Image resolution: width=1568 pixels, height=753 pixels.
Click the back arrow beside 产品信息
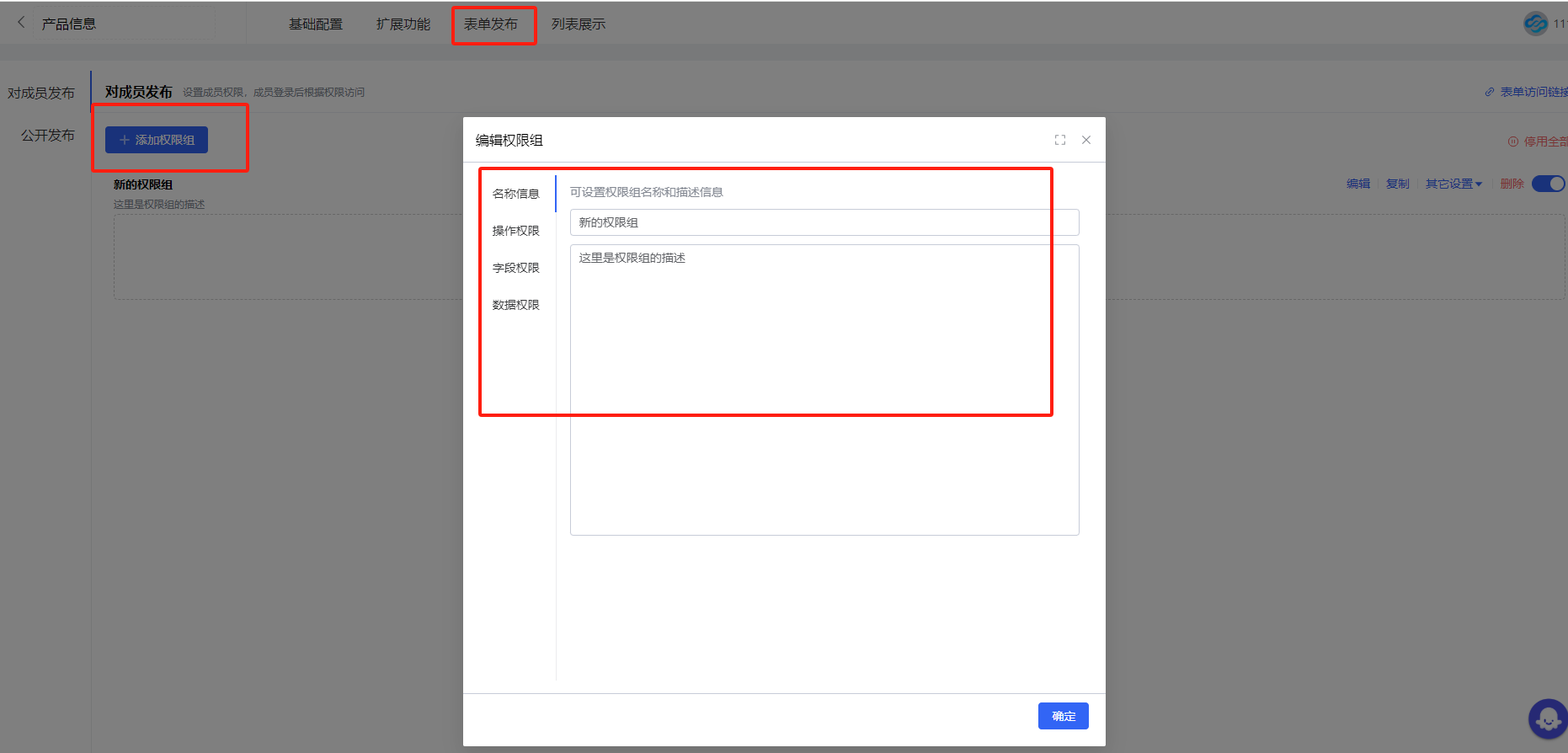21,23
